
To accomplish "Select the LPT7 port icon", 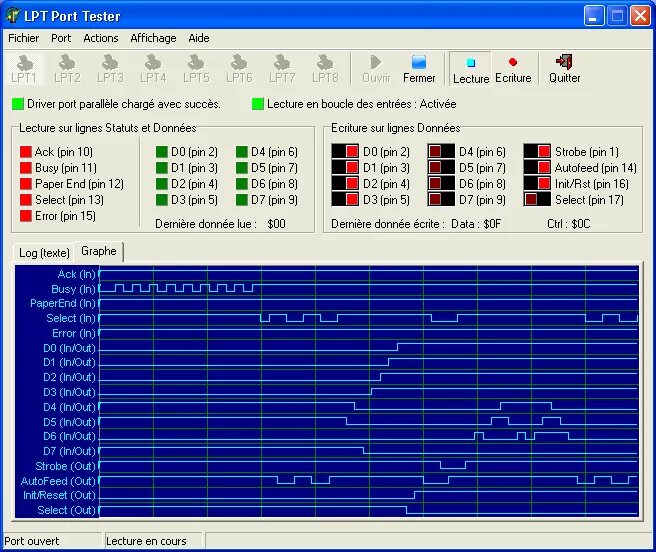I will 282,69.
